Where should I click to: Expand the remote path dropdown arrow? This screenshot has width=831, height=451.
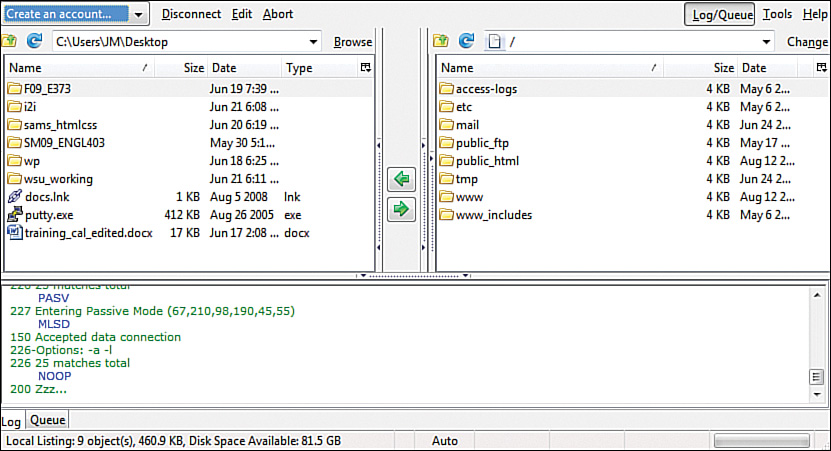(766, 42)
